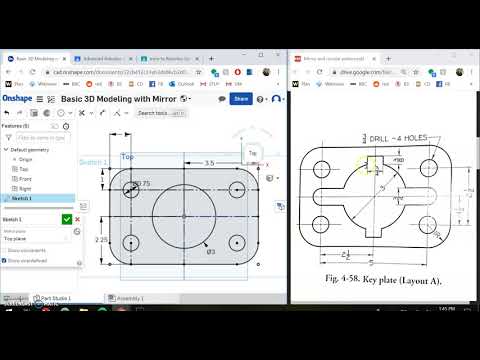Viewport: 480px width, 360px height.
Task: Open Google Drive browser three-dot menu
Action: pyautogui.click(x=472, y=72)
